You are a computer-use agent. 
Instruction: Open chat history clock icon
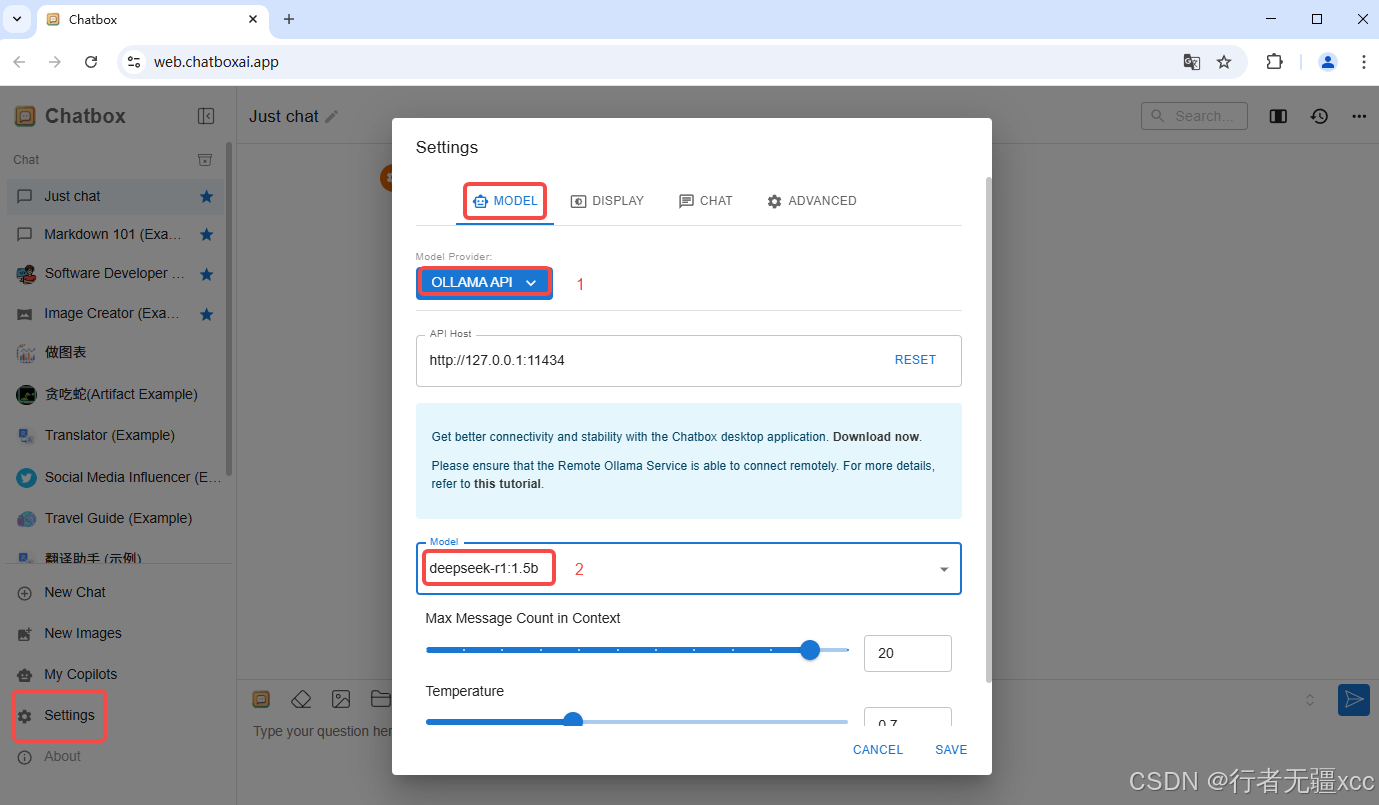pos(1319,116)
